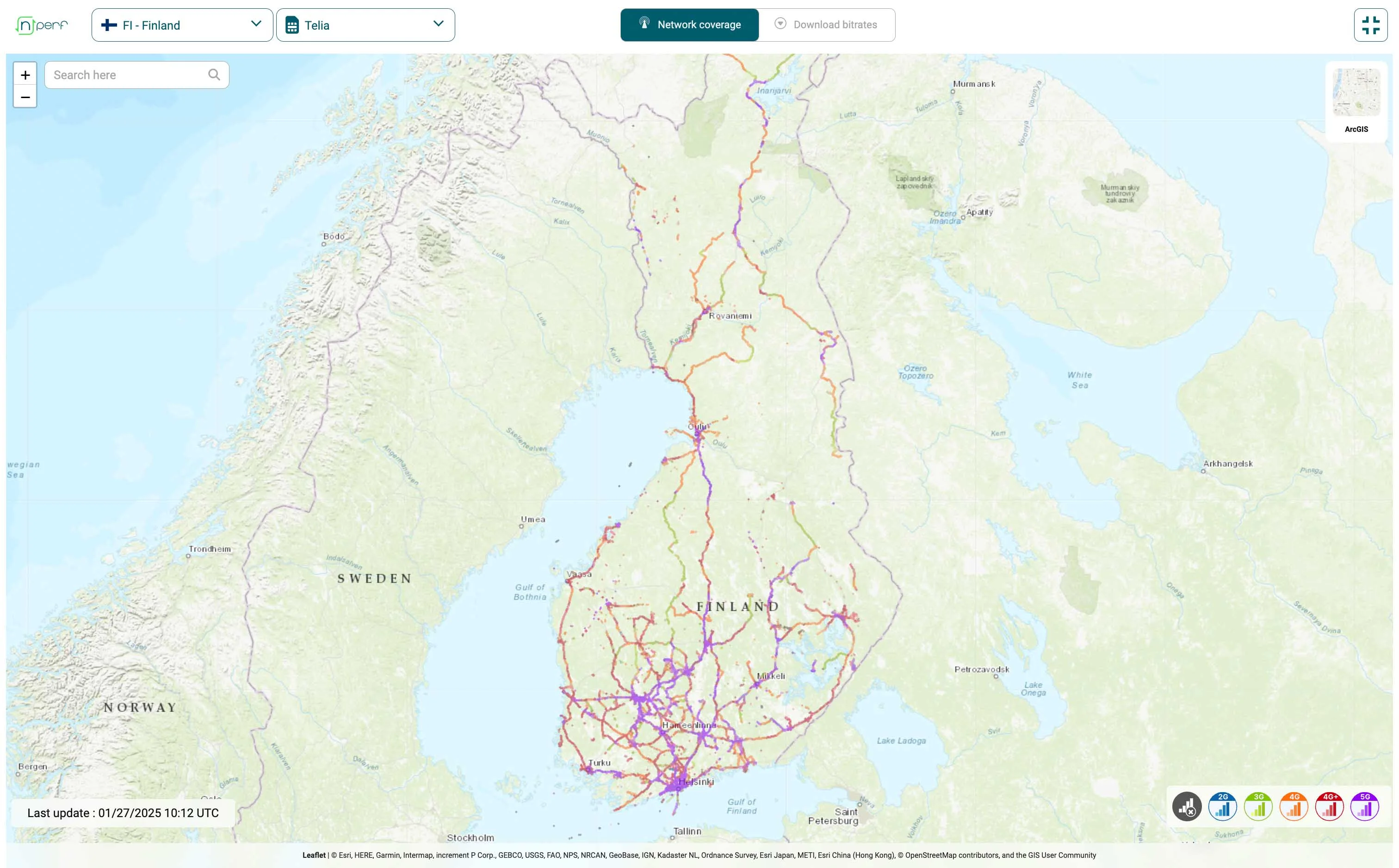The height and width of the screenshot is (868, 1399).
Task: Toggle the 2G coverage layer
Action: coord(1222,806)
